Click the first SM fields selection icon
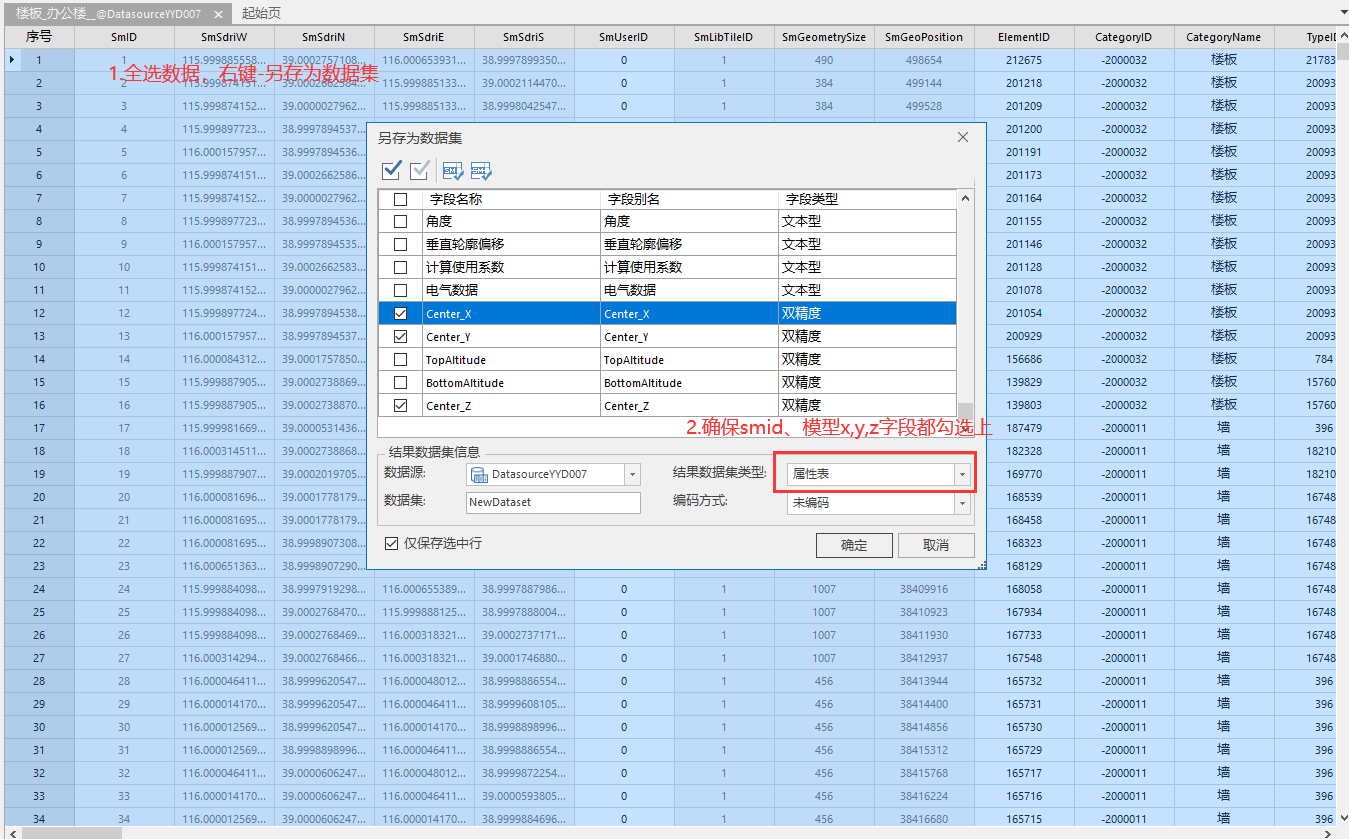The width and height of the screenshot is (1349, 839). pos(452,170)
